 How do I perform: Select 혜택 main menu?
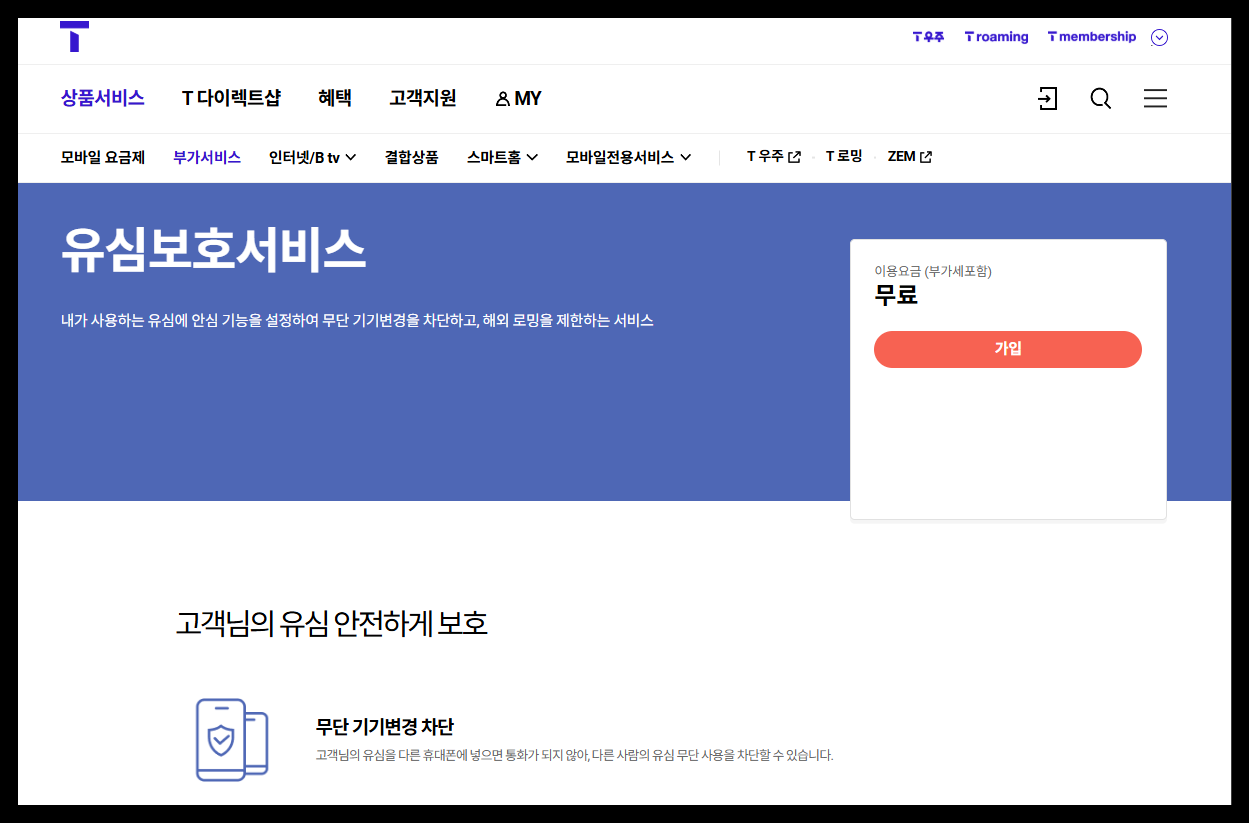coord(335,98)
